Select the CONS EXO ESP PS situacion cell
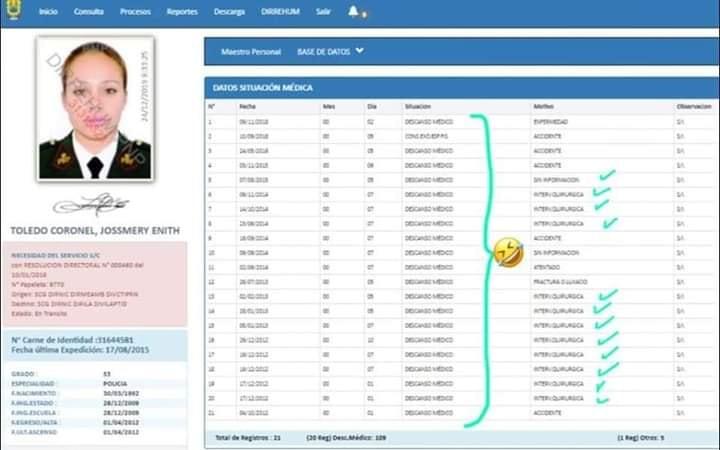This screenshot has width=720, height=450. [x=426, y=136]
